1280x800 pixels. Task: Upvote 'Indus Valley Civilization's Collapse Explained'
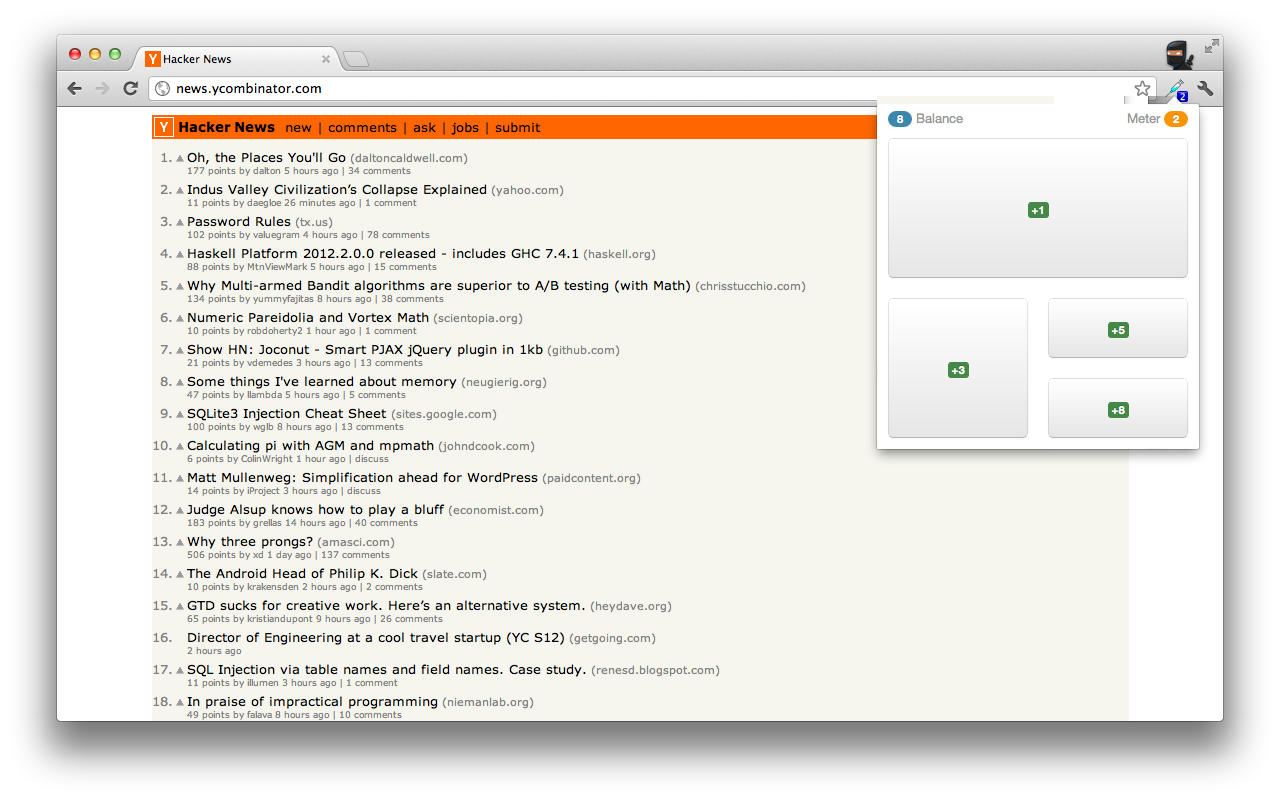(x=181, y=190)
